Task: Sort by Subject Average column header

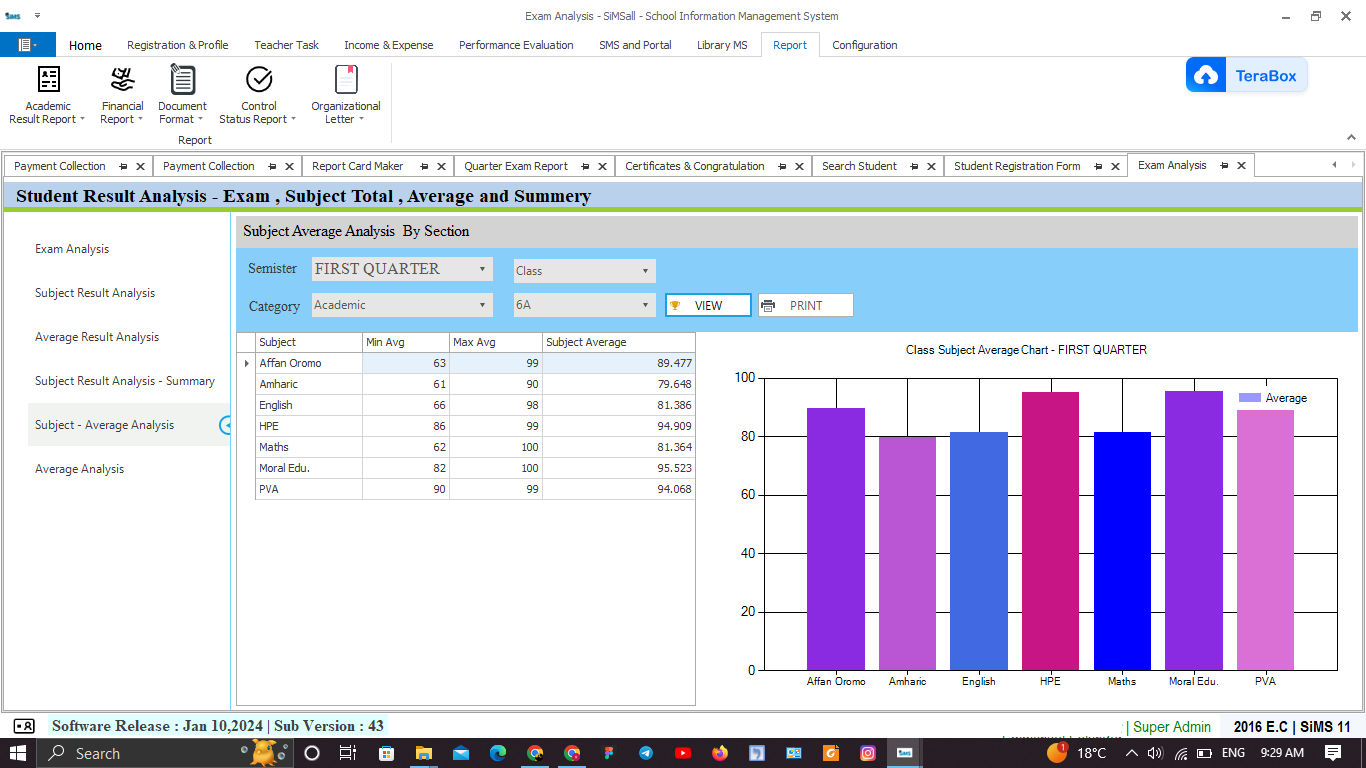Action: pyautogui.click(x=618, y=342)
